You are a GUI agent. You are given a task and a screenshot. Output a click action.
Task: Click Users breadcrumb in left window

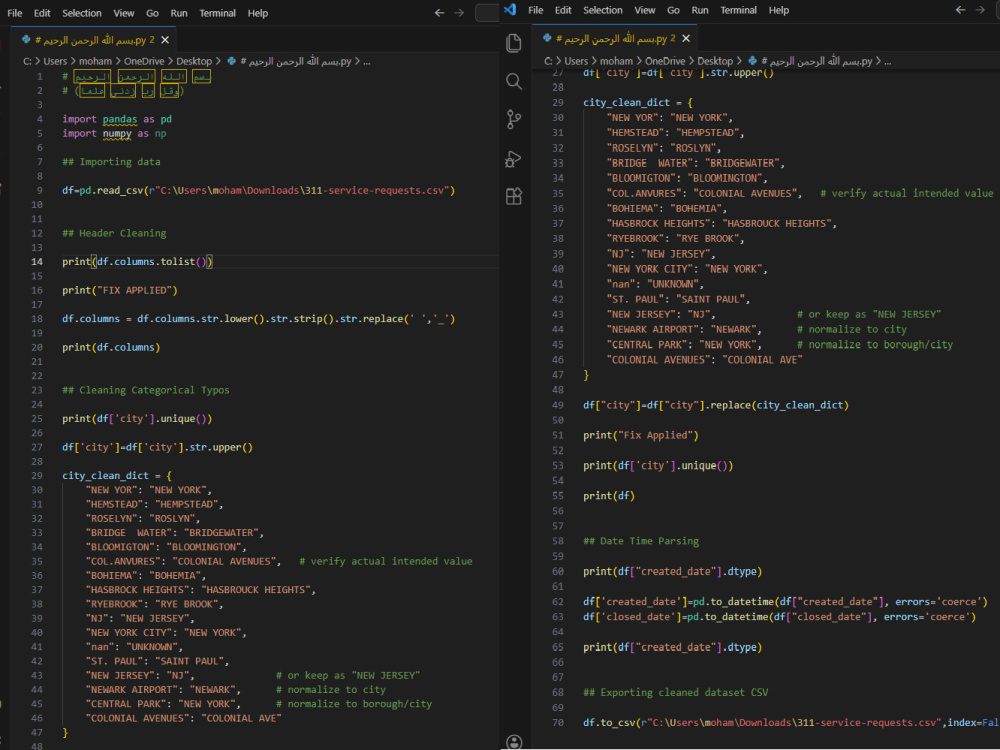click(x=55, y=61)
